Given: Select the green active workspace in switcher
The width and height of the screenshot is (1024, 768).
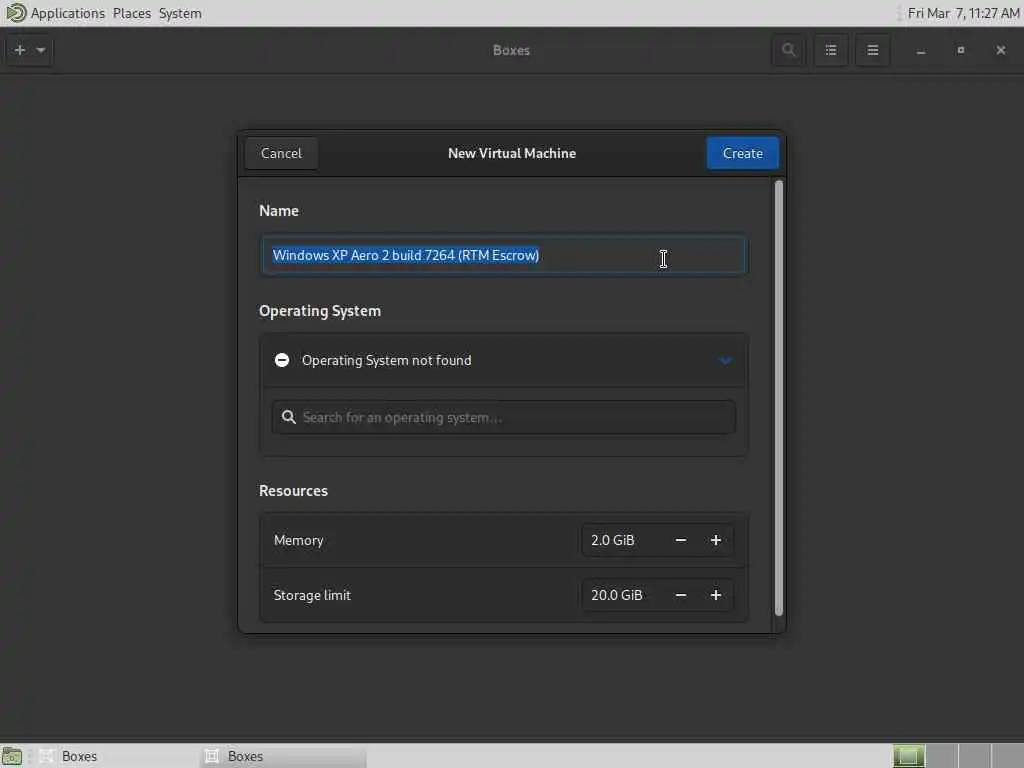Looking at the screenshot, I should [x=908, y=756].
